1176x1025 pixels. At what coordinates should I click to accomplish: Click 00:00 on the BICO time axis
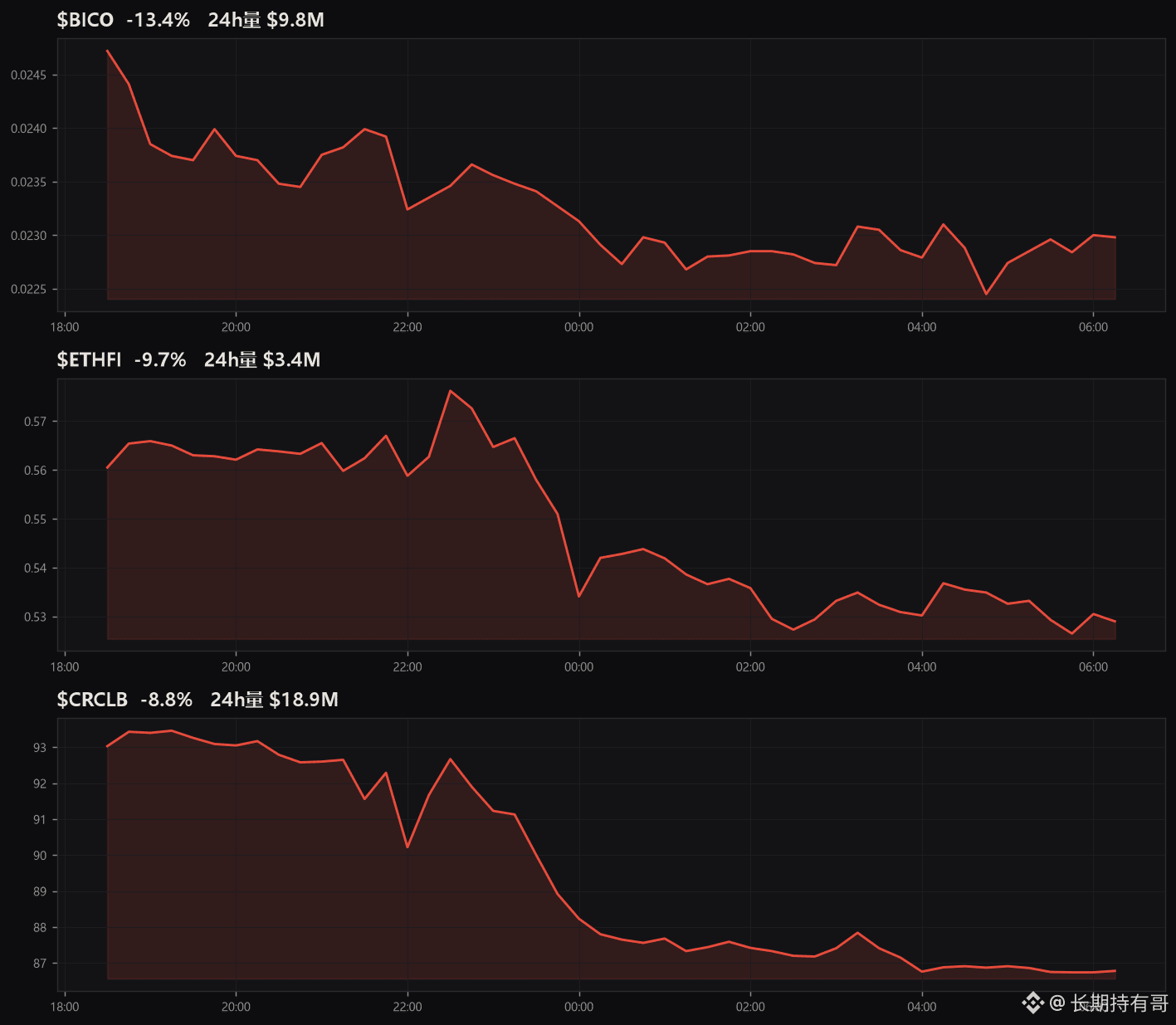coord(579,327)
